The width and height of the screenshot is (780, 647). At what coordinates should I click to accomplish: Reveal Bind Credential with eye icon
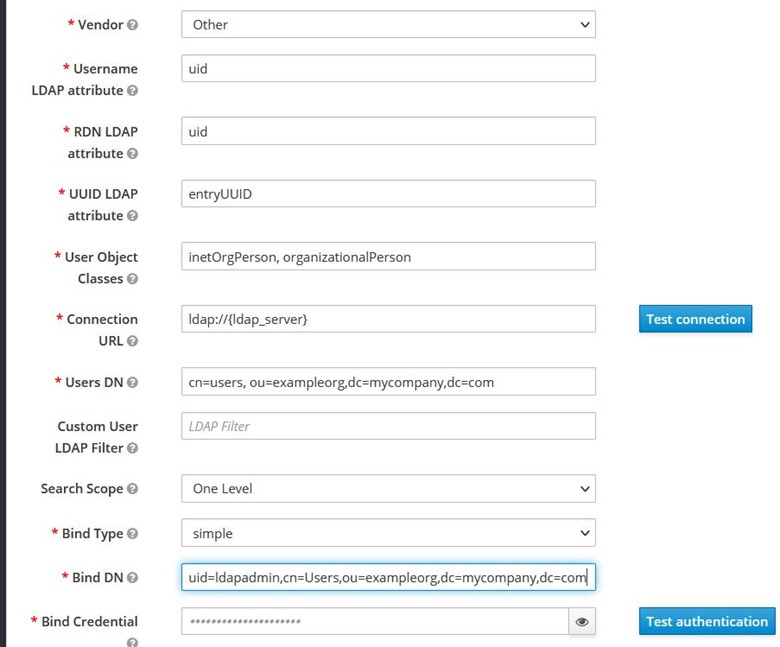coord(582,622)
